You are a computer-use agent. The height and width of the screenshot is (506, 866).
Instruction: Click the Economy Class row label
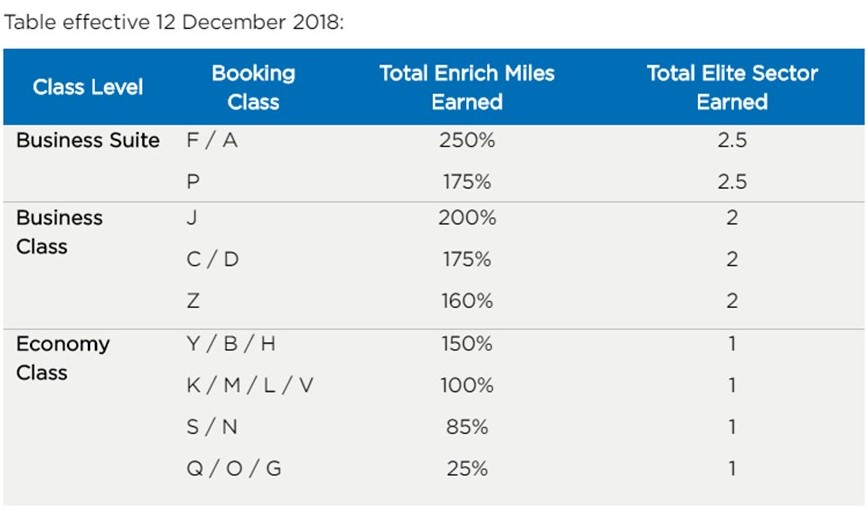[x=63, y=358]
